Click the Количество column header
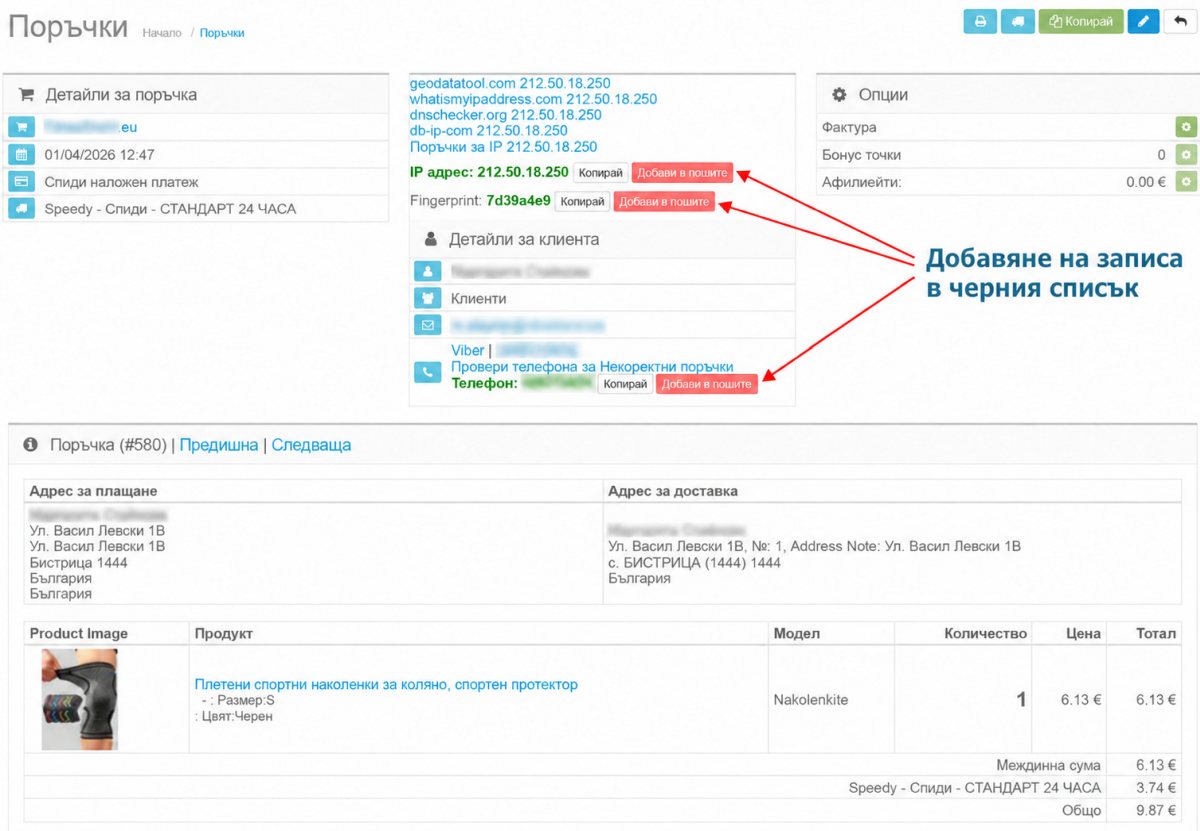Image resolution: width=1200 pixels, height=831 pixels. point(986,633)
